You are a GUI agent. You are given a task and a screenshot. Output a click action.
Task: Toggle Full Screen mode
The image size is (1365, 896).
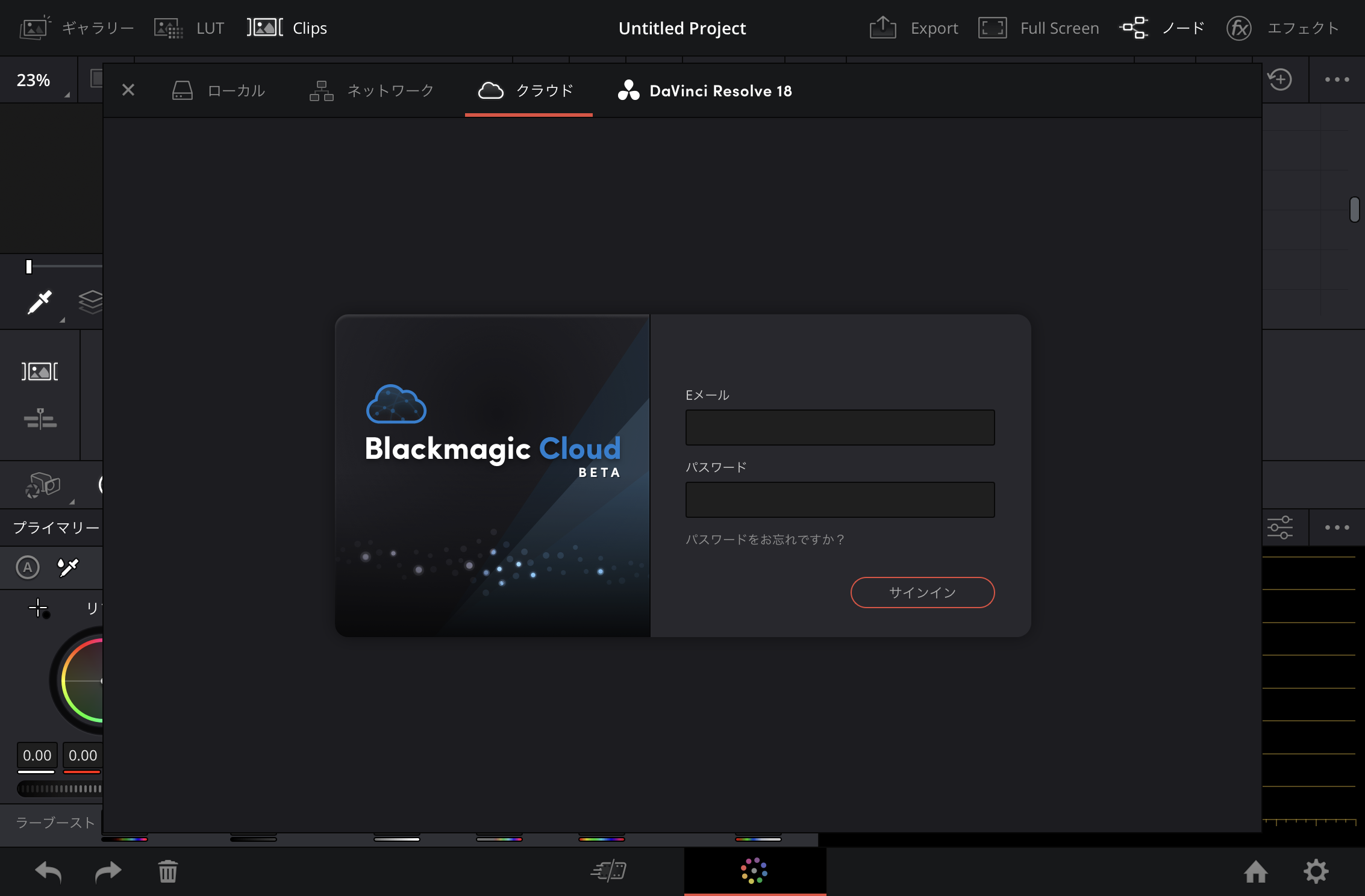(1039, 28)
